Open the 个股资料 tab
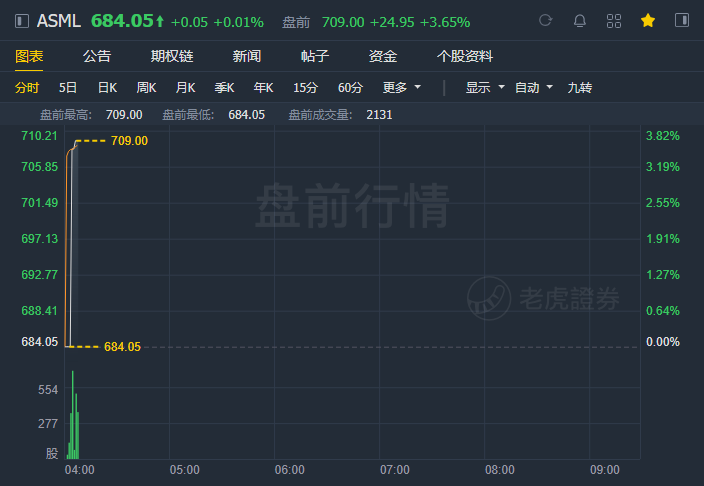Viewport: 704px width, 486px height. click(465, 56)
